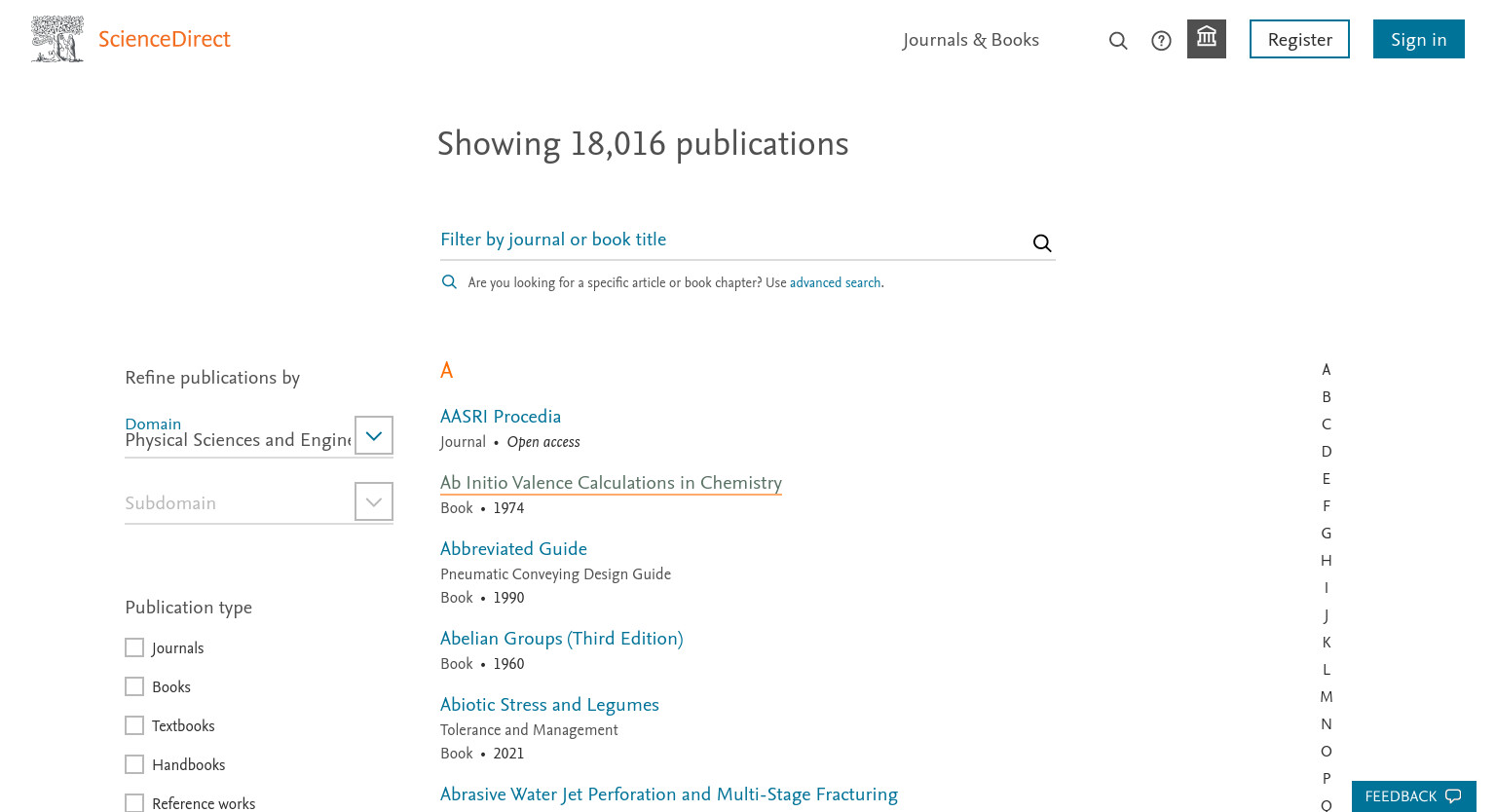Open Abbreviated Guide book
1496x812 pixels.
(513, 549)
